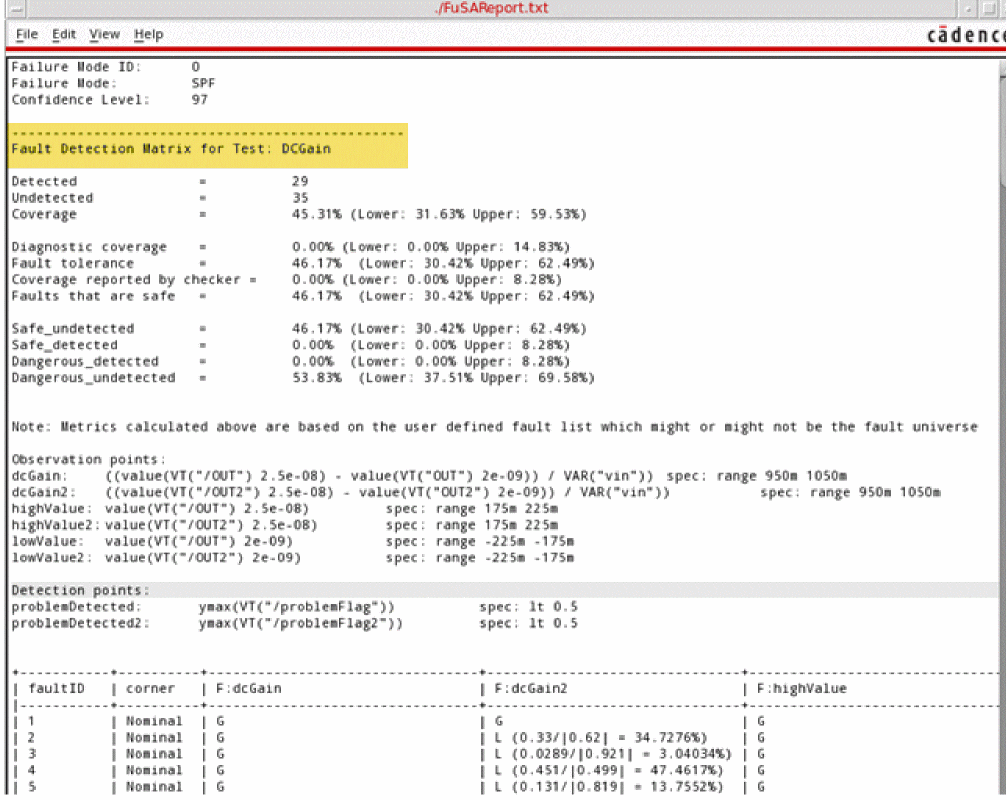
Task: Click the 'dcGain:' observation point label
Action: [39, 476]
